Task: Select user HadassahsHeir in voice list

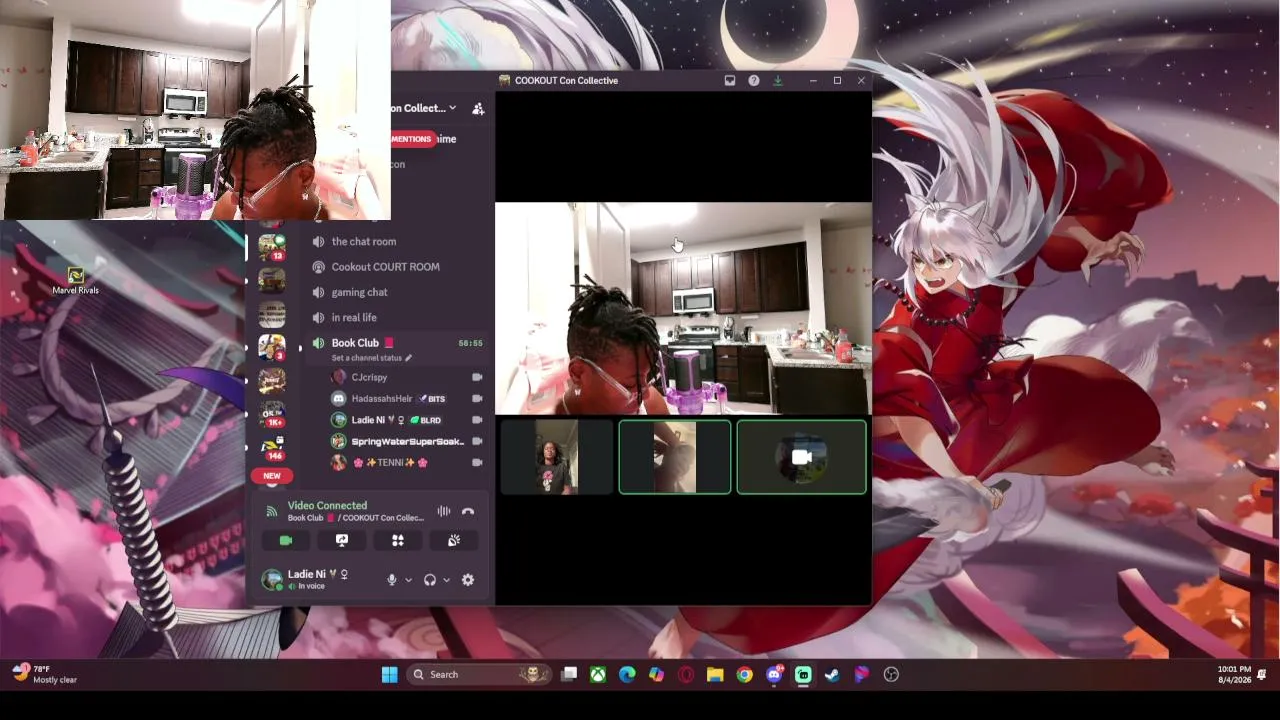Action: coord(382,399)
